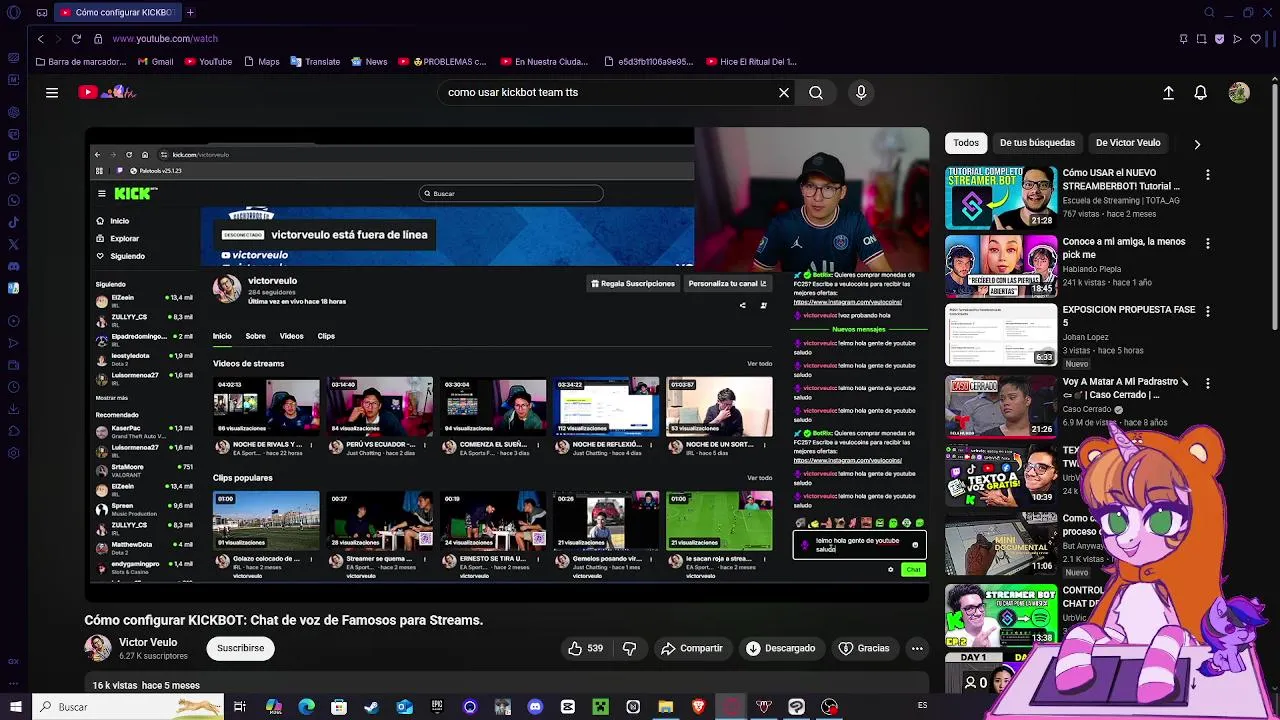
Task: Open Brave browser from the taskbar
Action: coord(698,707)
